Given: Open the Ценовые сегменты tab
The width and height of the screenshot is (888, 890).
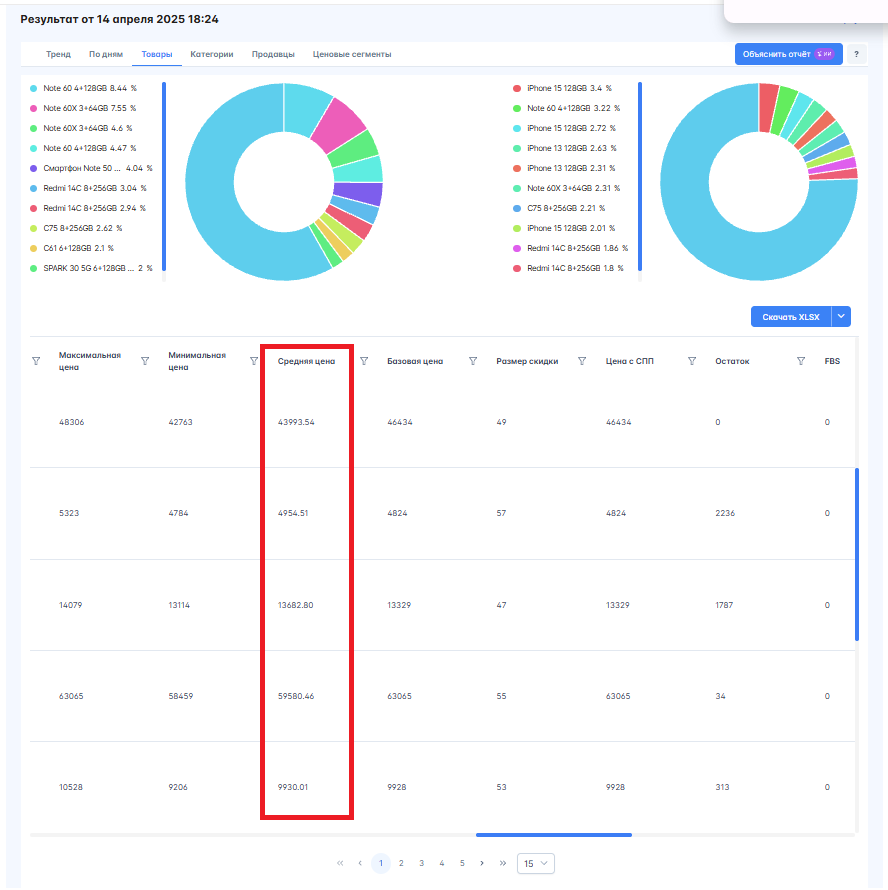Looking at the screenshot, I should (352, 54).
